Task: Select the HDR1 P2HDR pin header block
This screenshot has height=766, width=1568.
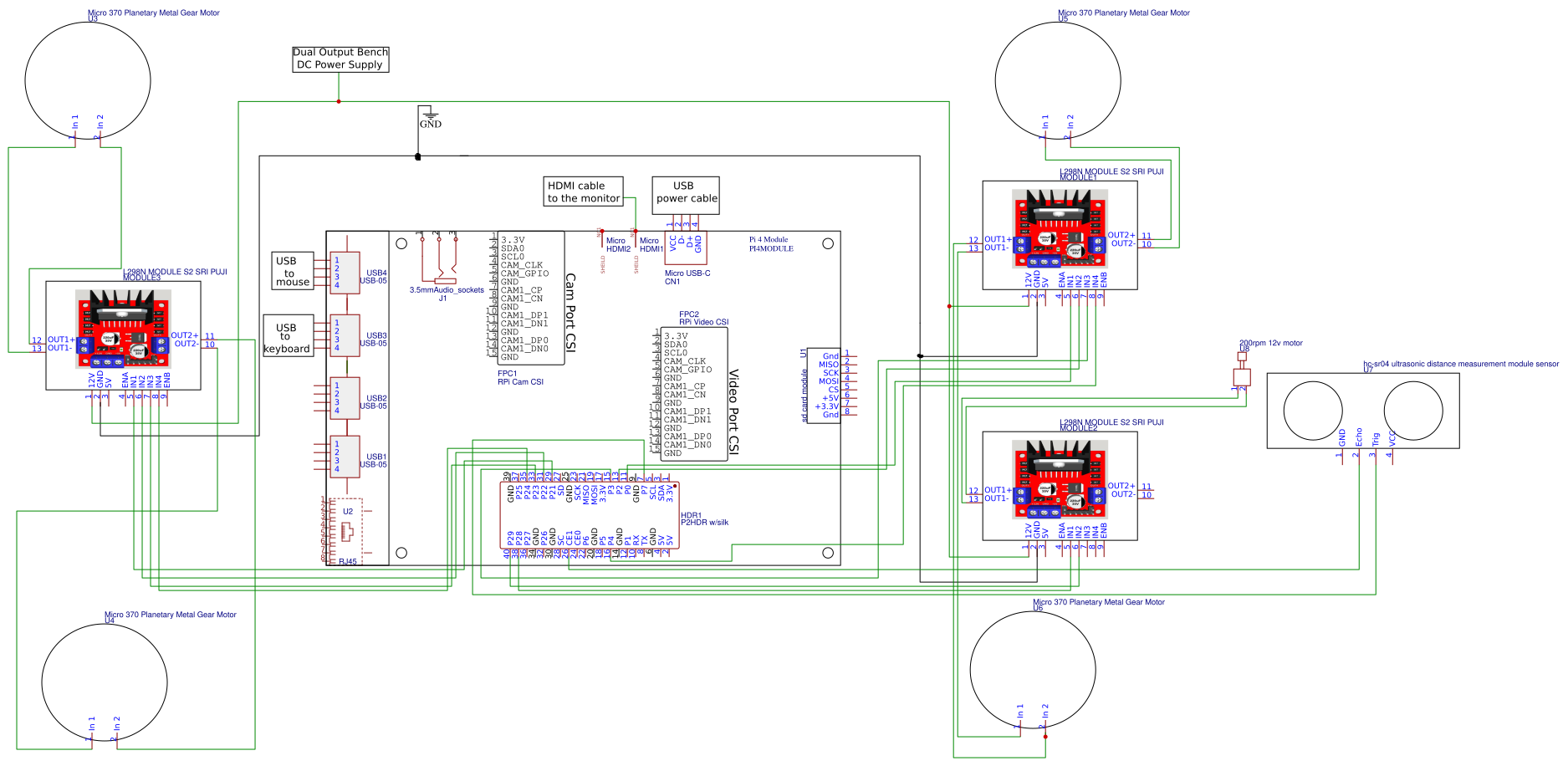Action: [x=588, y=514]
